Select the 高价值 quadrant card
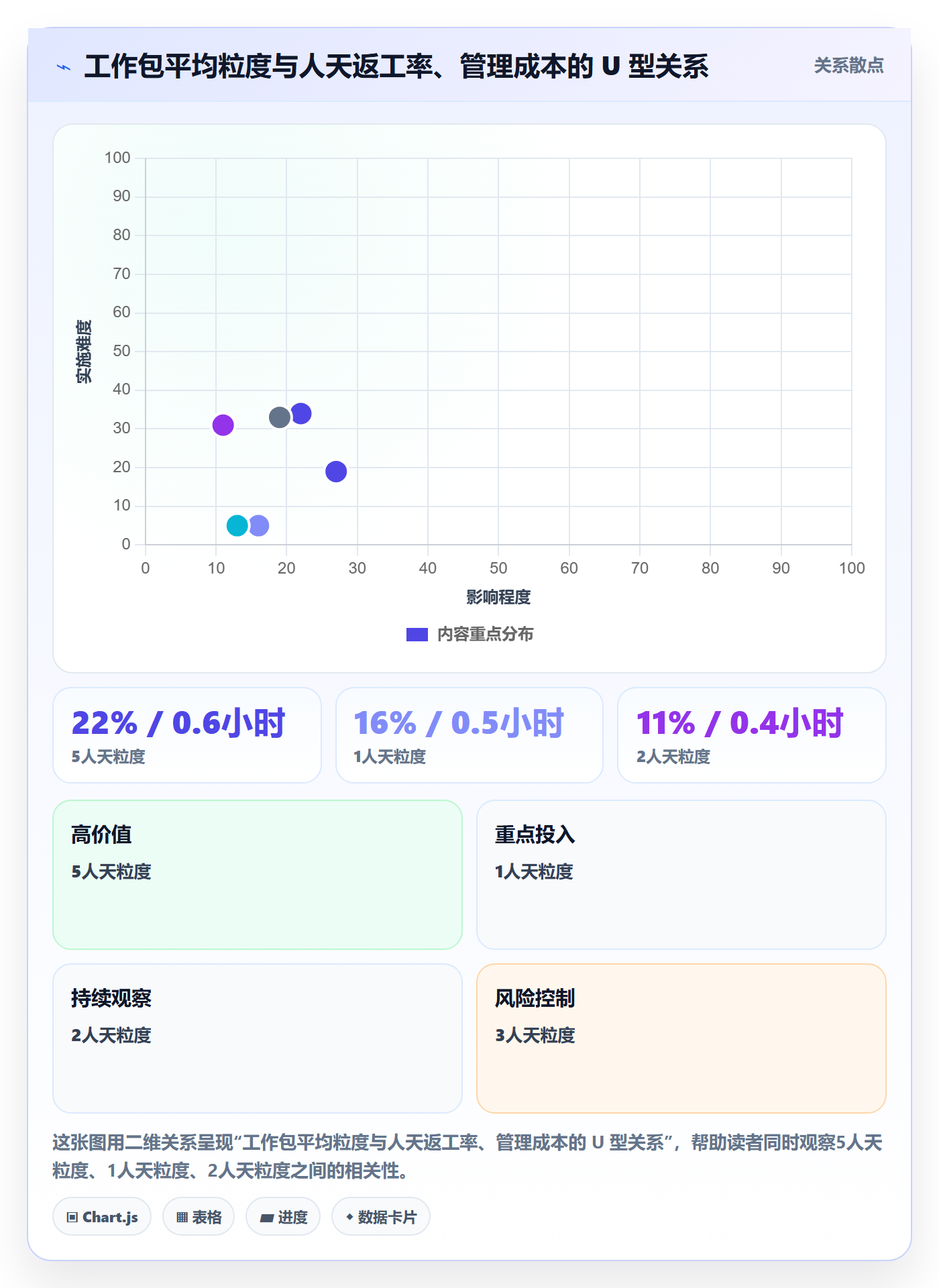This screenshot has height=1288, width=939. pos(258,875)
